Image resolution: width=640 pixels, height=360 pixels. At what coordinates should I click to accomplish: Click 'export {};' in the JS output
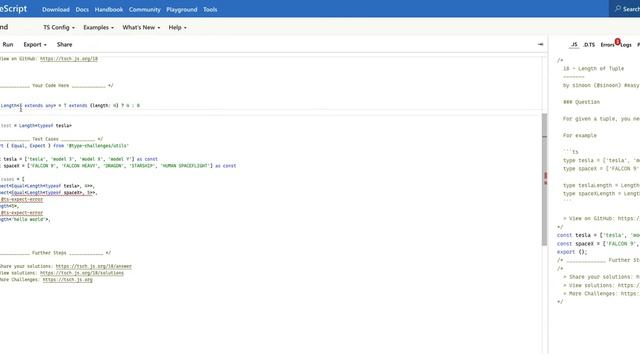[572, 252]
